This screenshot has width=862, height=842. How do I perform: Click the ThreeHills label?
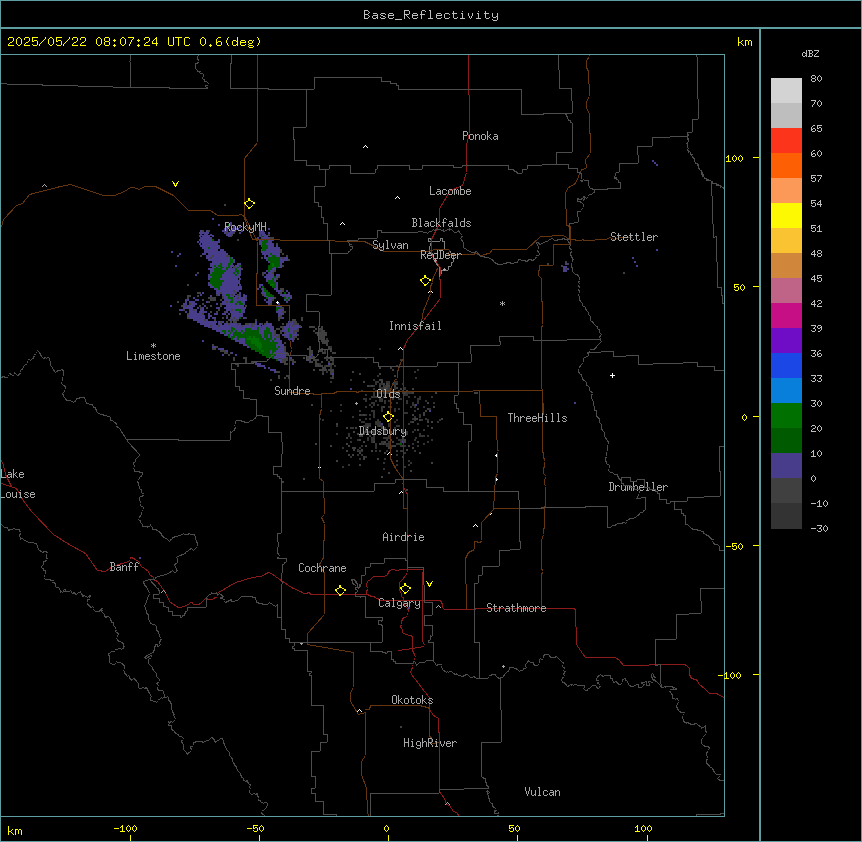pyautogui.click(x=537, y=418)
